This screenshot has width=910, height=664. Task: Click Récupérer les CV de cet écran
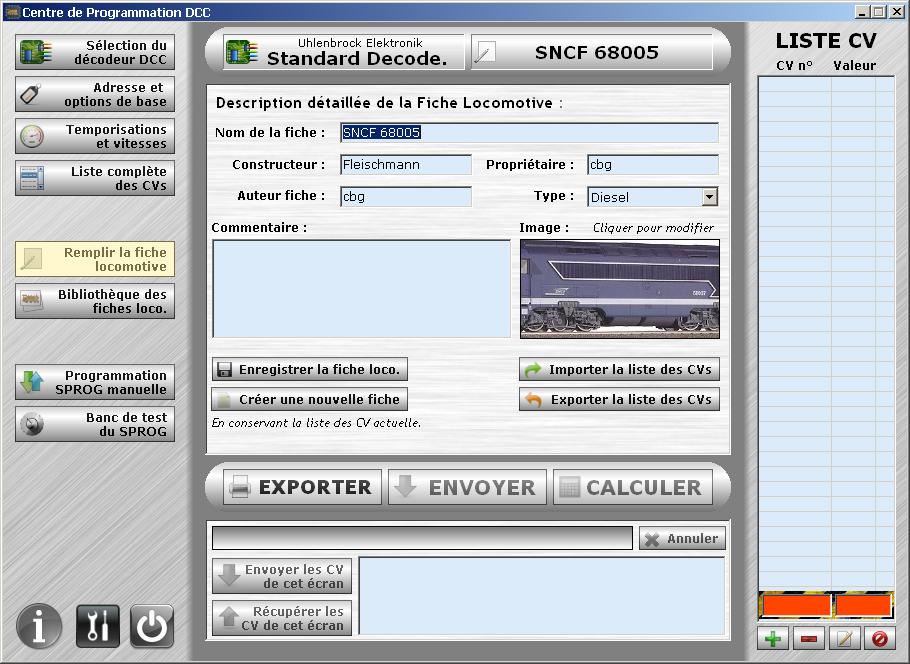pos(282,618)
